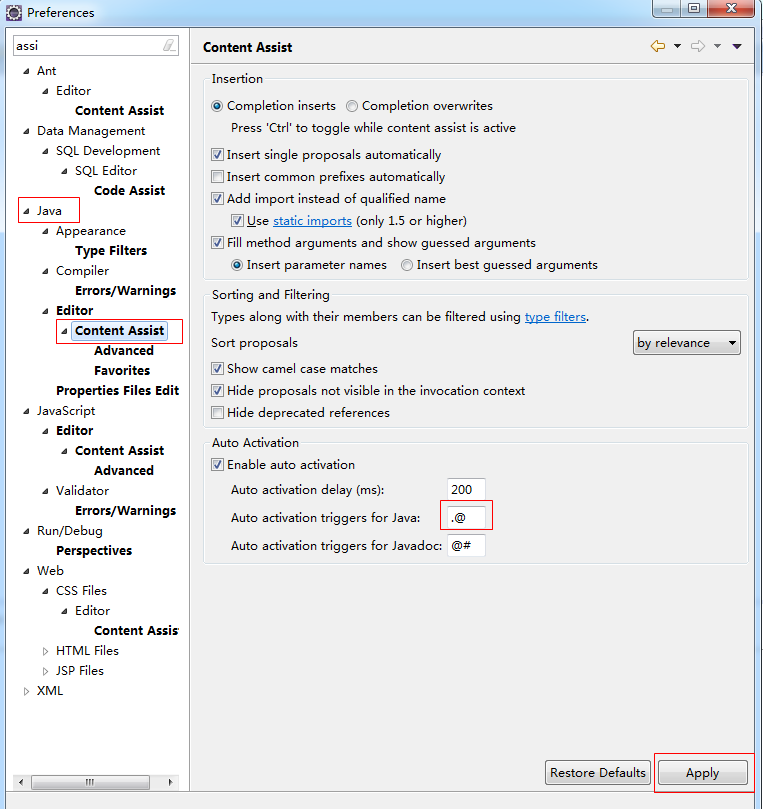Select Advanced under Java Content Assist

[x=124, y=350]
